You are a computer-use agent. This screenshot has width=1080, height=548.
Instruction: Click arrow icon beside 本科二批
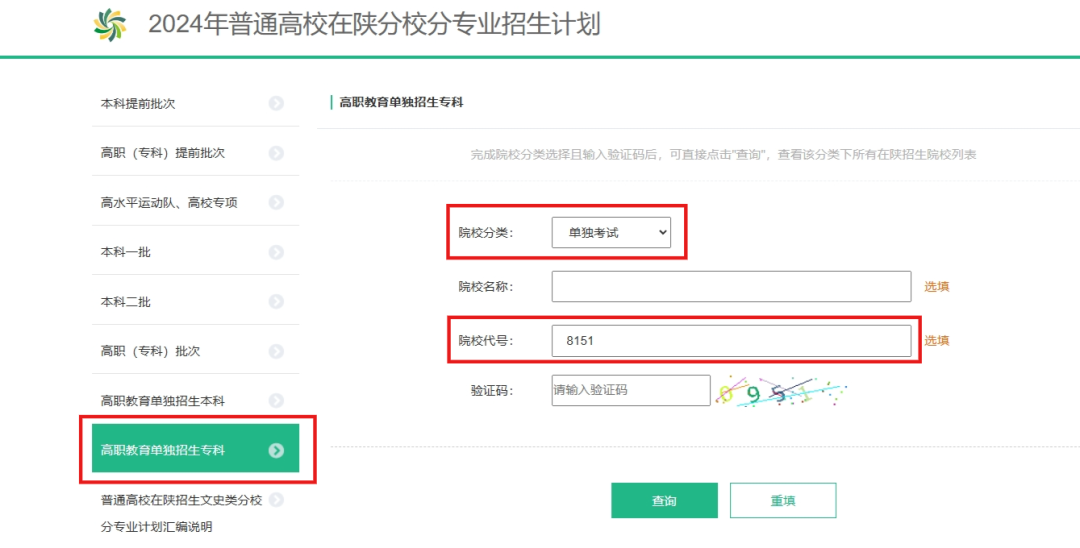coord(276,301)
